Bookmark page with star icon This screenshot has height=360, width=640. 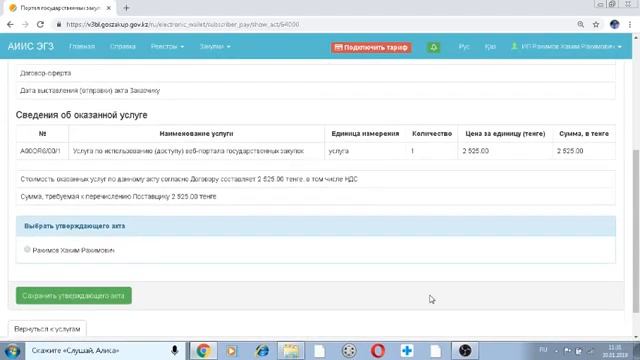coord(596,24)
